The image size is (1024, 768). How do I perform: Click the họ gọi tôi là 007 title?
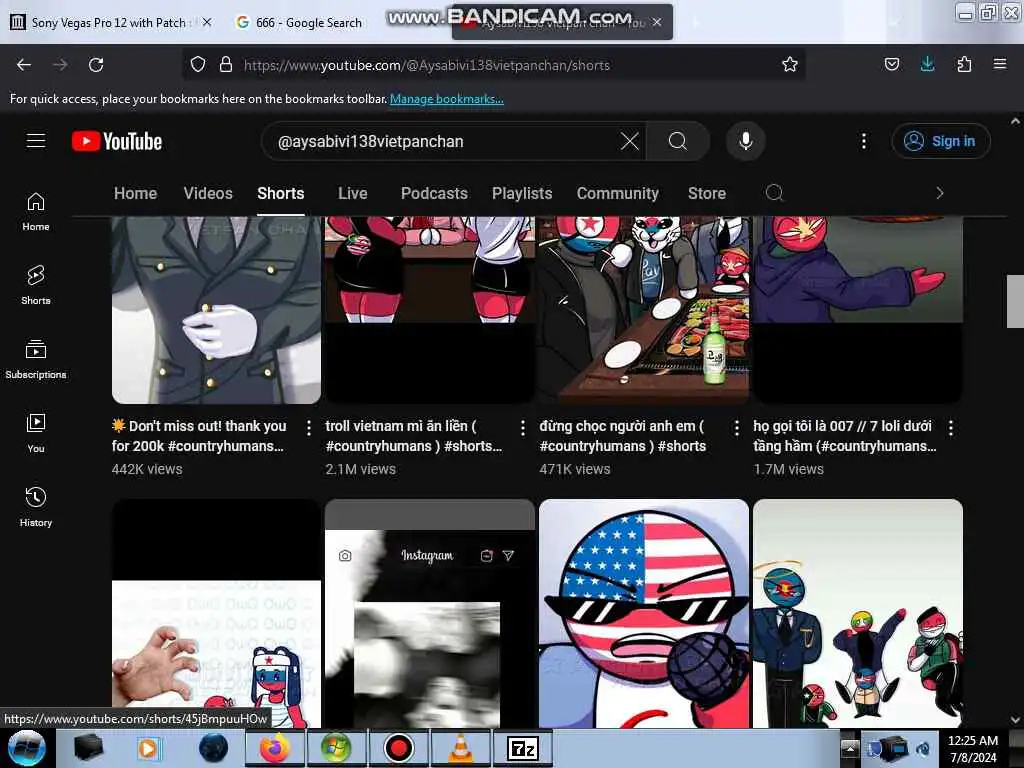coord(844,436)
